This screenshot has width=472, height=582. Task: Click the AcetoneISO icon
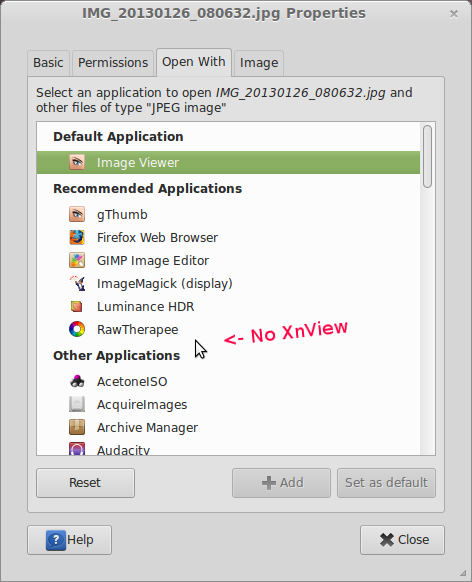(x=77, y=381)
